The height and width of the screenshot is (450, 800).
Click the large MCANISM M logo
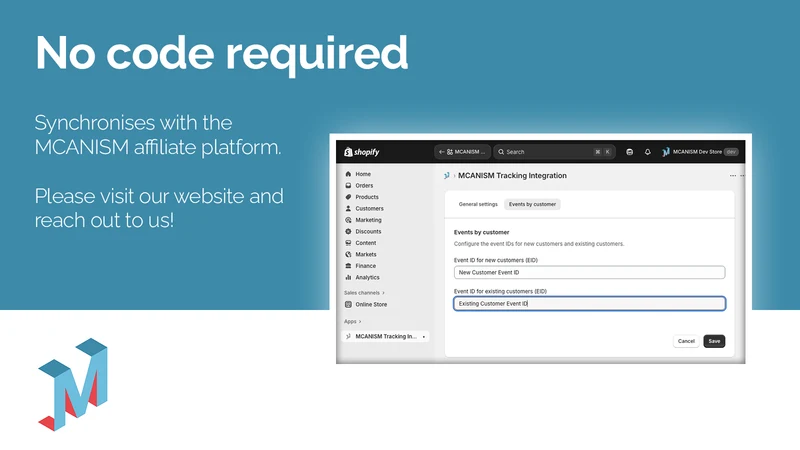tap(73, 384)
